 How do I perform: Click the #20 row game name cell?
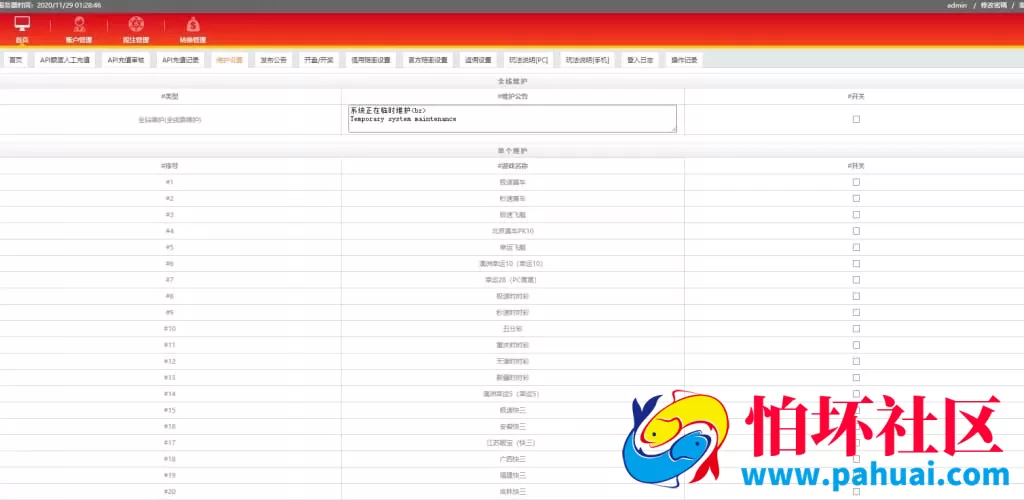(x=513, y=492)
